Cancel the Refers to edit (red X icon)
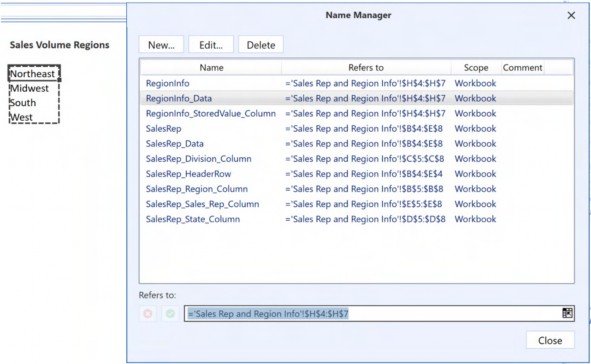The image size is (591, 364). 148,314
